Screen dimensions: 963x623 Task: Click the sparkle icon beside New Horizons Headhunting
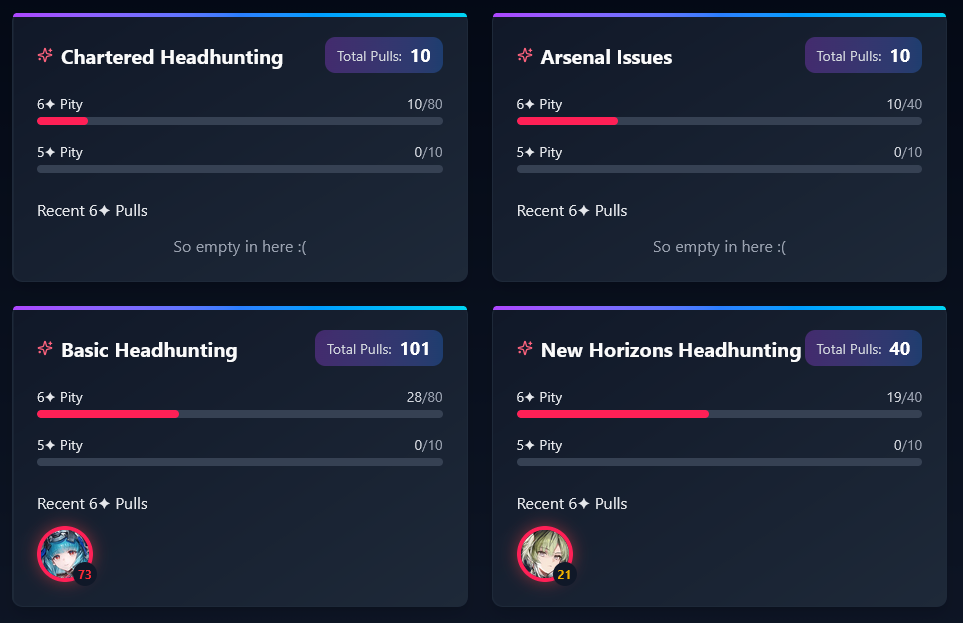(x=524, y=348)
